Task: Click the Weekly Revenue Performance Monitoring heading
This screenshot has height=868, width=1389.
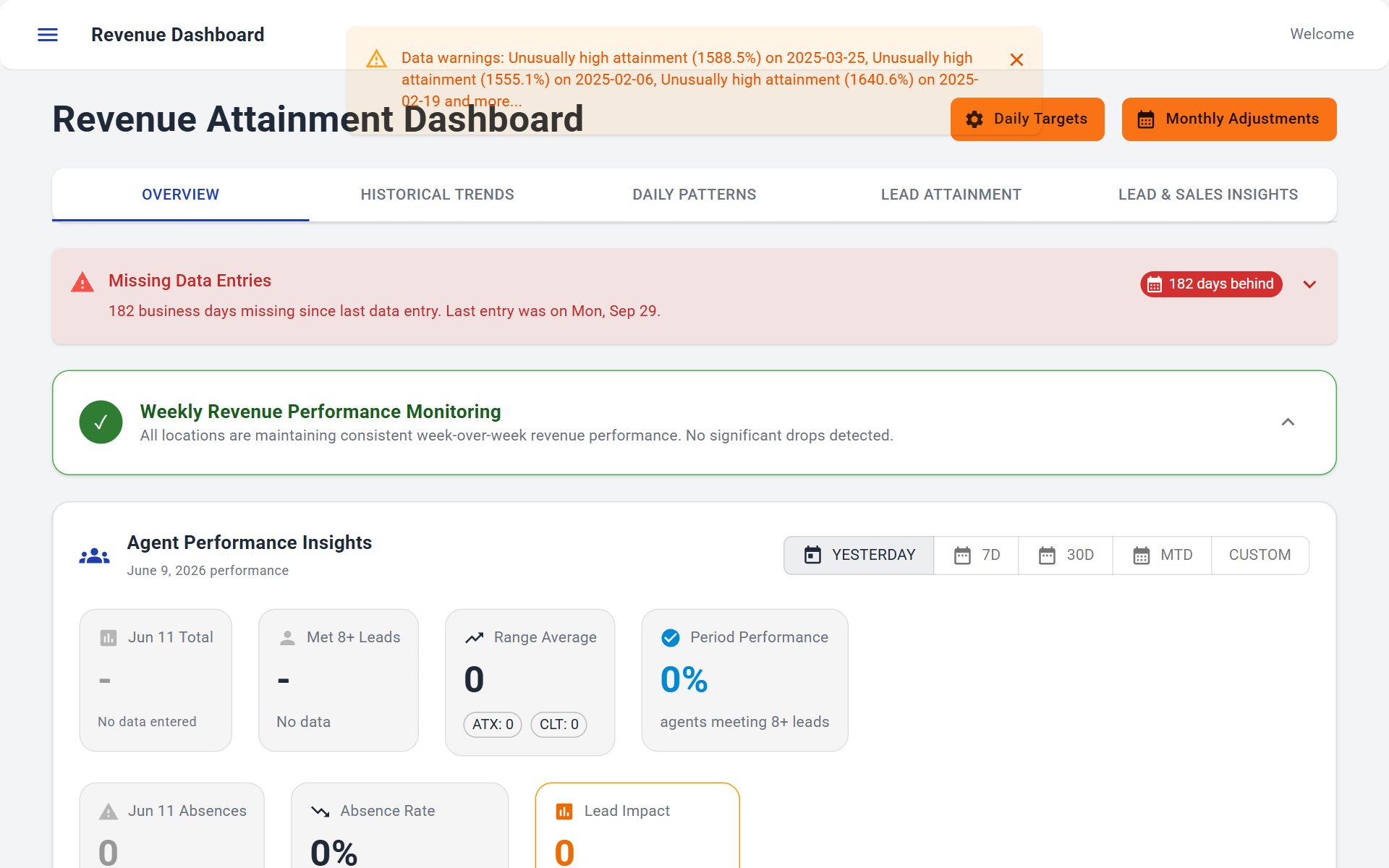Action: (320, 412)
